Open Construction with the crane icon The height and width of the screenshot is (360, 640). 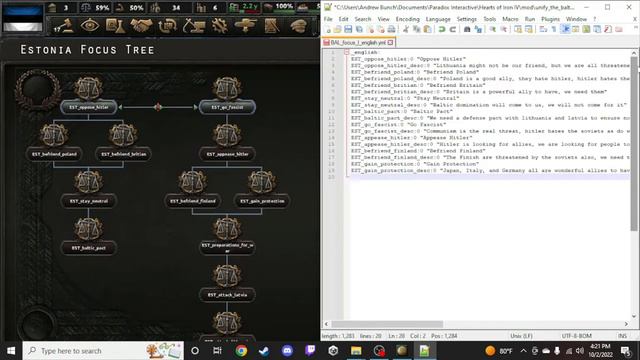pos(193,26)
